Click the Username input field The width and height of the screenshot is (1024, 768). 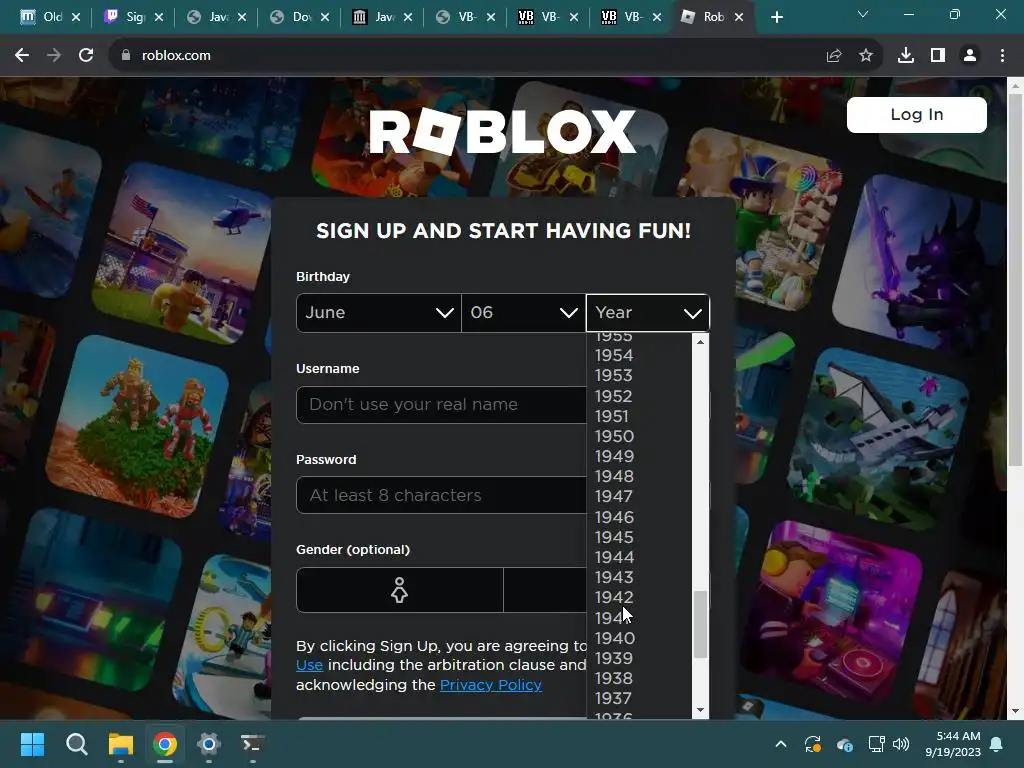tap(441, 405)
